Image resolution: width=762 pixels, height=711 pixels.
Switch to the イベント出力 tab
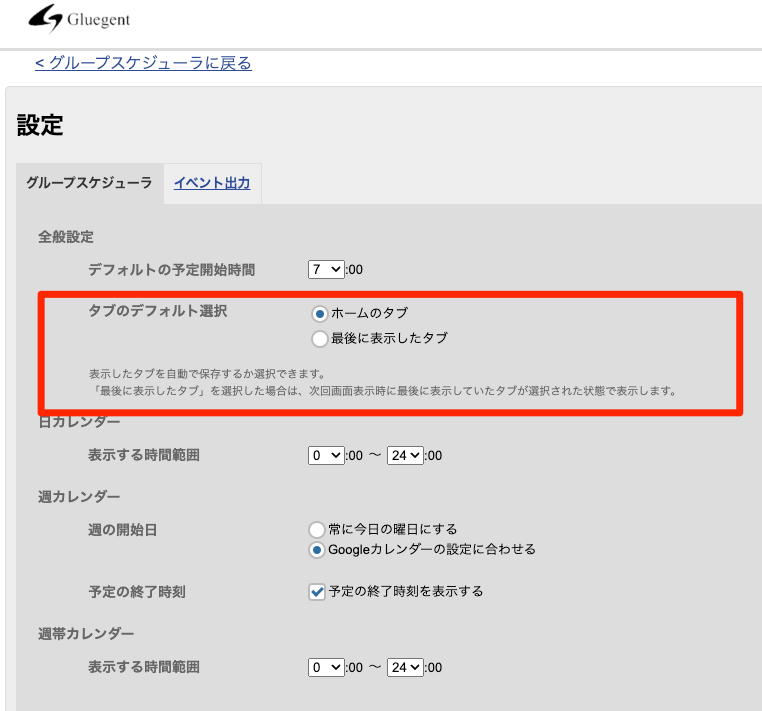click(x=212, y=183)
